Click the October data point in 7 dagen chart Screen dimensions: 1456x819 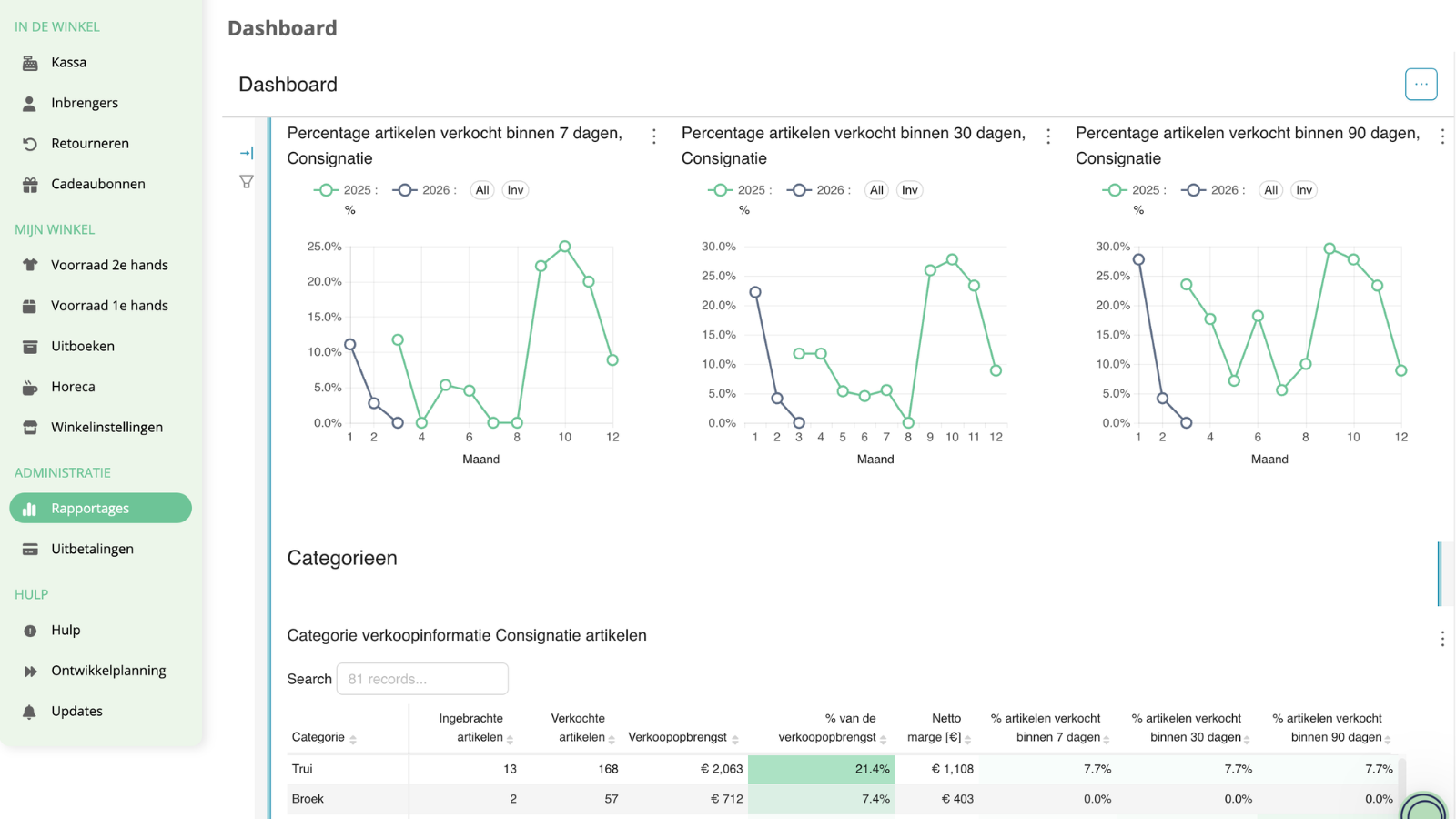[565, 247]
